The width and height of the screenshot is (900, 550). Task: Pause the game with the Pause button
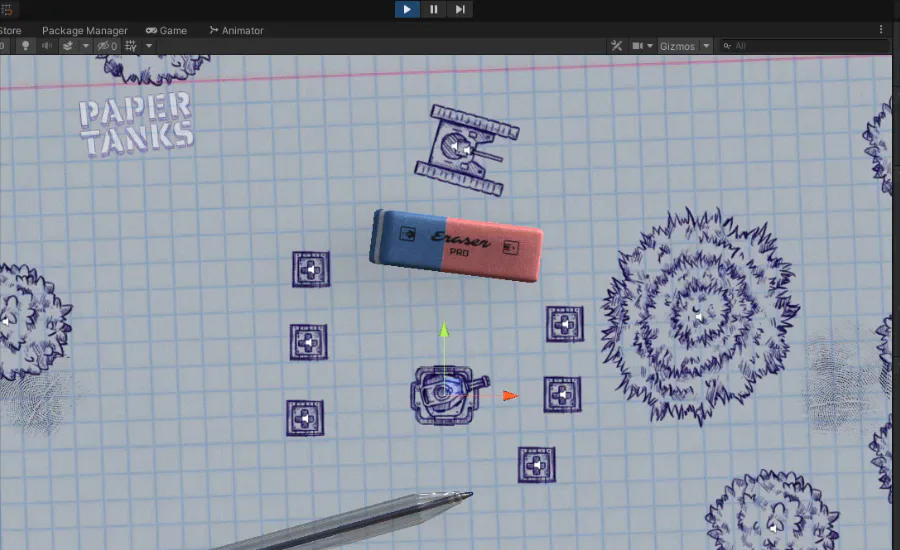[433, 9]
